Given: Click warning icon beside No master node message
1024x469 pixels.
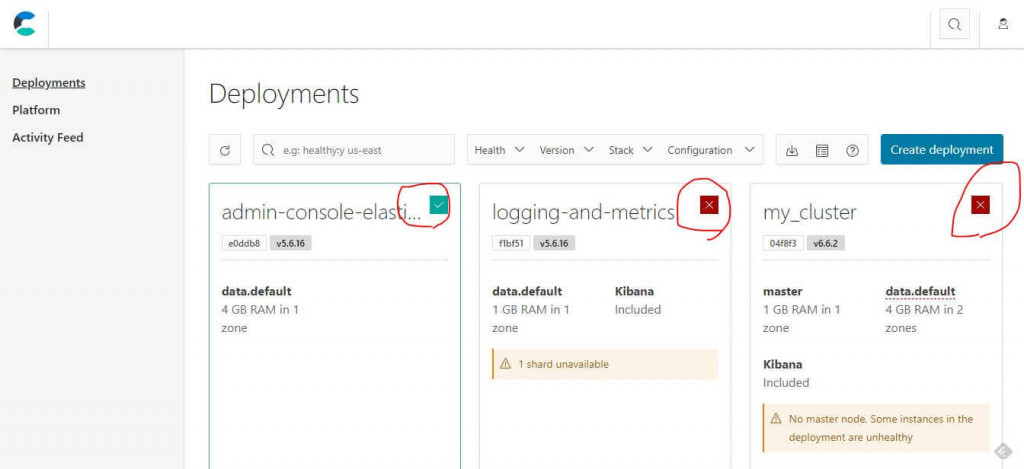Looking at the screenshot, I should point(776,419).
